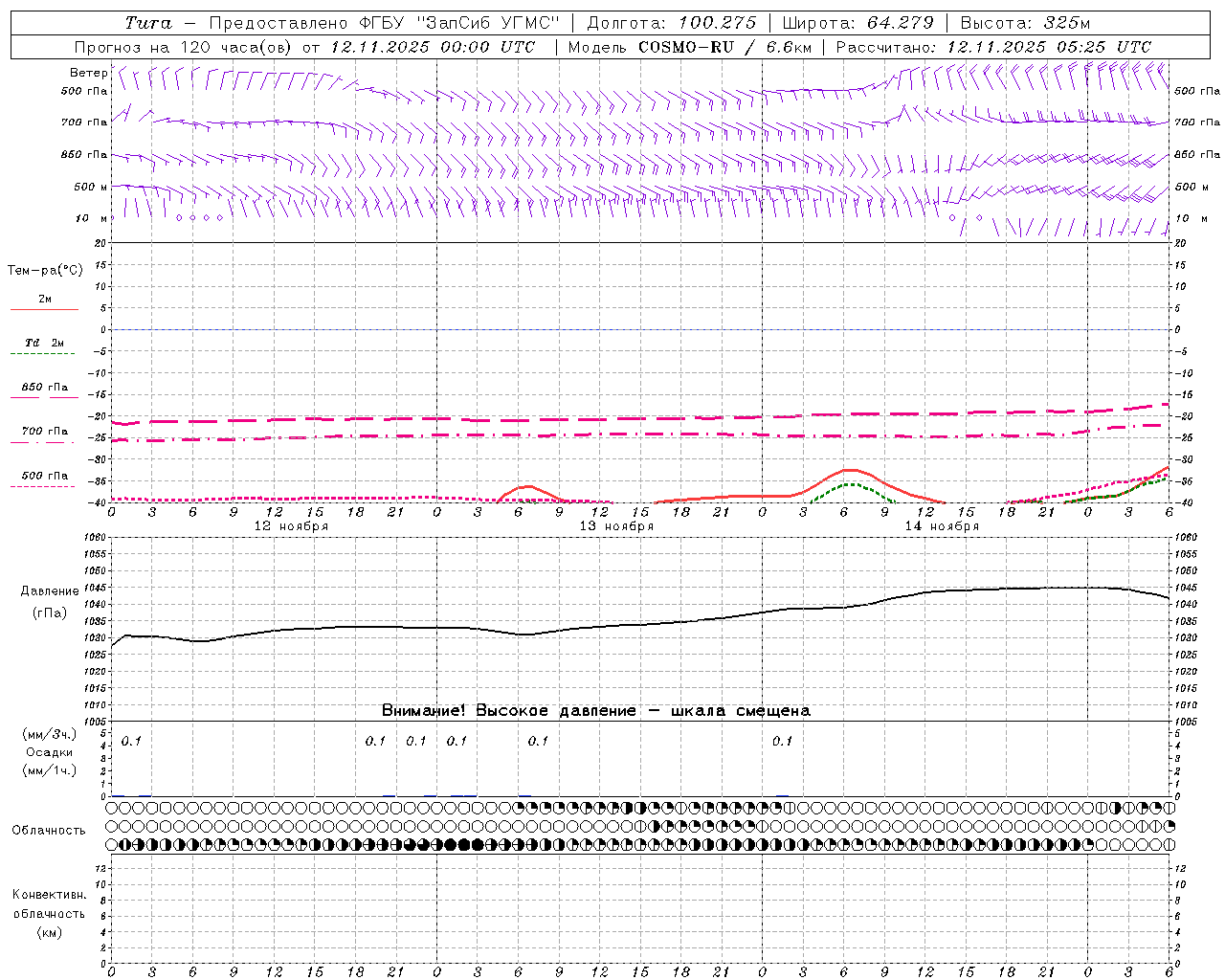Click the "10 м" wind level label on left
This screenshot has height=980, width=1225.
[92, 218]
